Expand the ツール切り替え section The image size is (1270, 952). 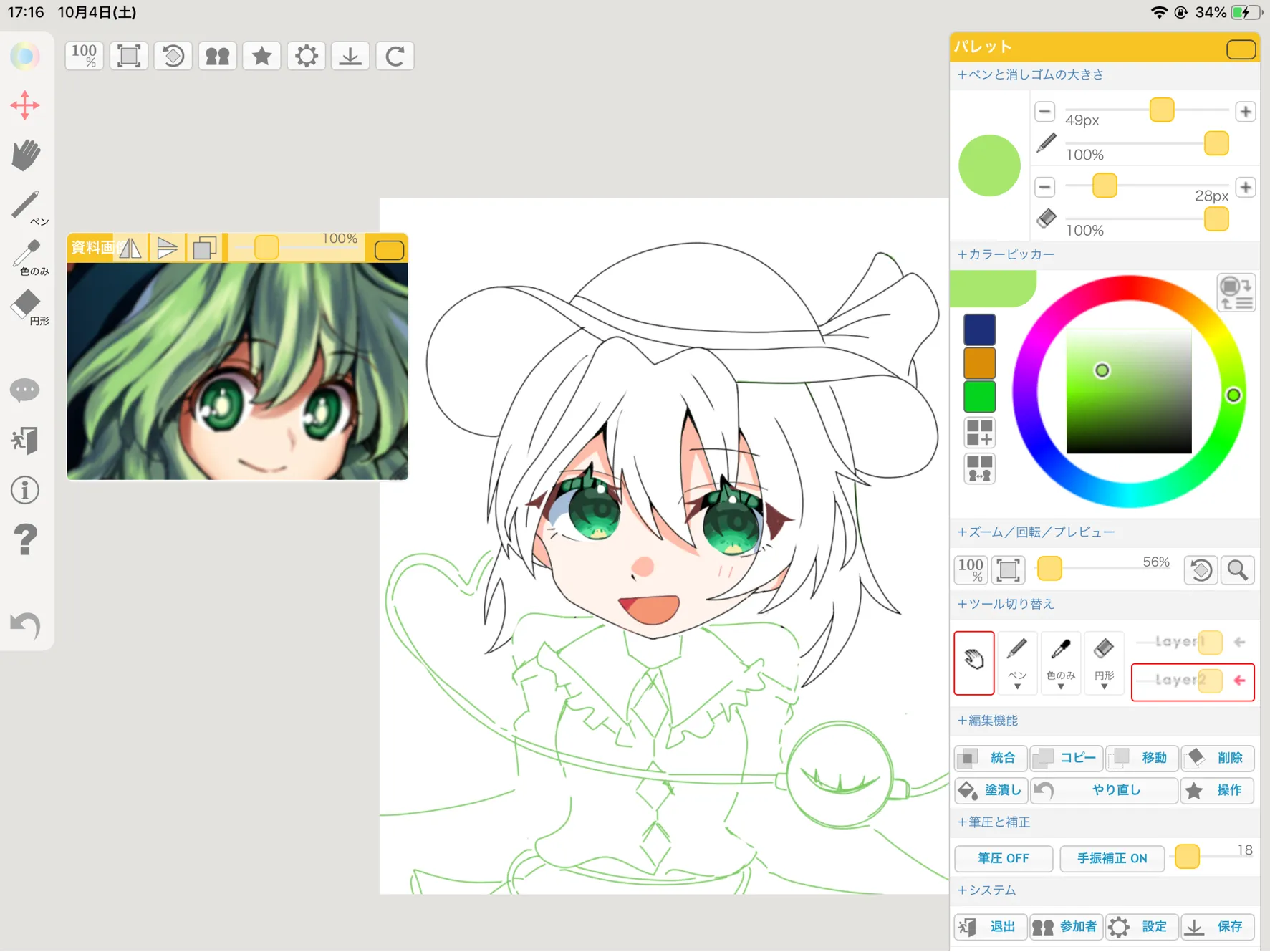point(1006,604)
